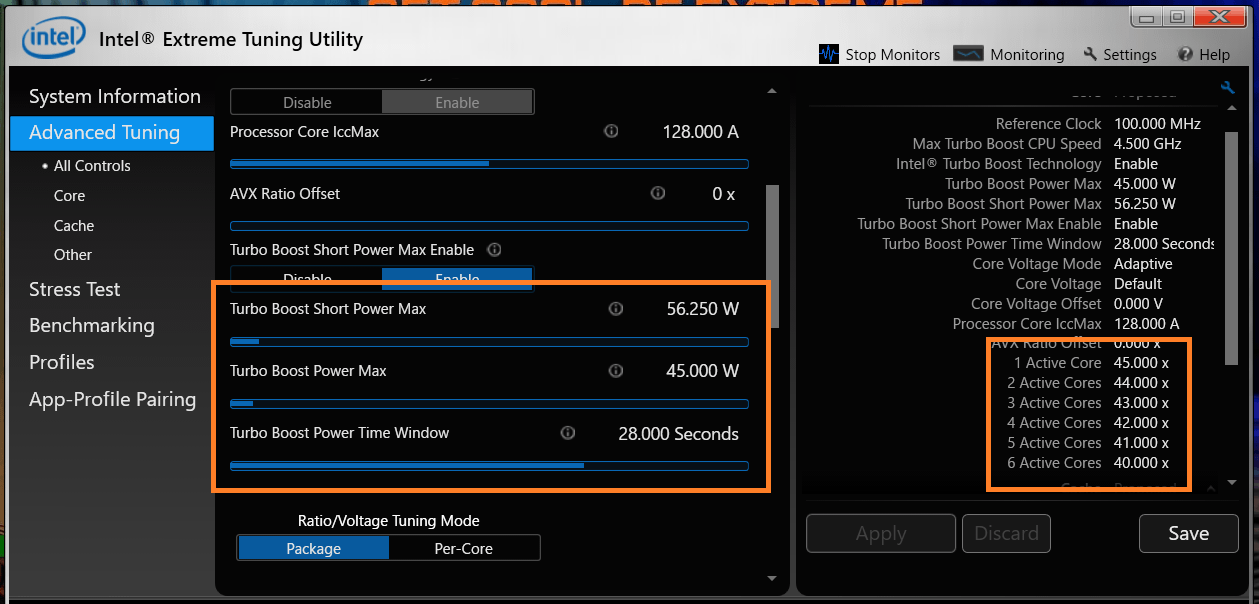The height and width of the screenshot is (604, 1259).
Task: Open System Information section
Action: pyautogui.click(x=115, y=96)
